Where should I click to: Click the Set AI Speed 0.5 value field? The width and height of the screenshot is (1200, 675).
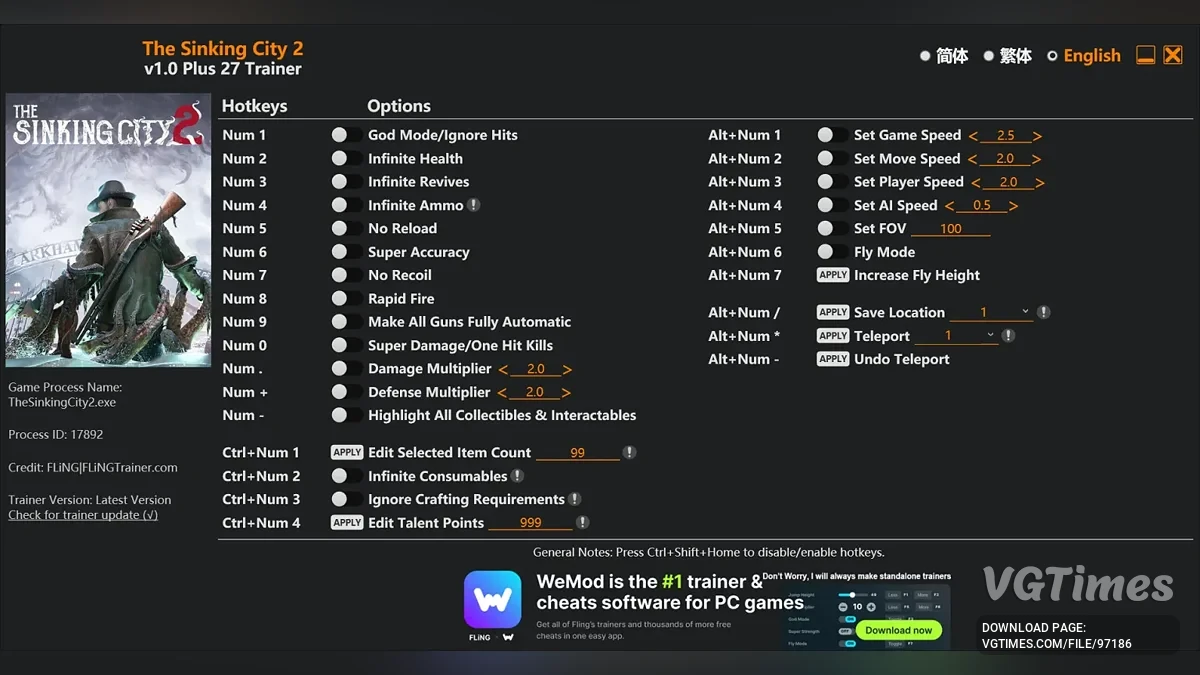[982, 205]
